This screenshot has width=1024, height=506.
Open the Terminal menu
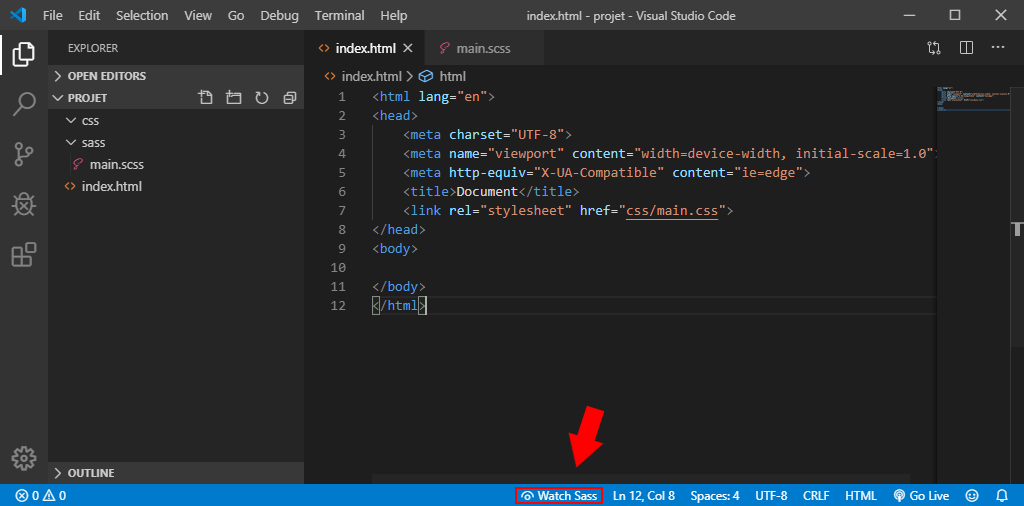tap(339, 15)
